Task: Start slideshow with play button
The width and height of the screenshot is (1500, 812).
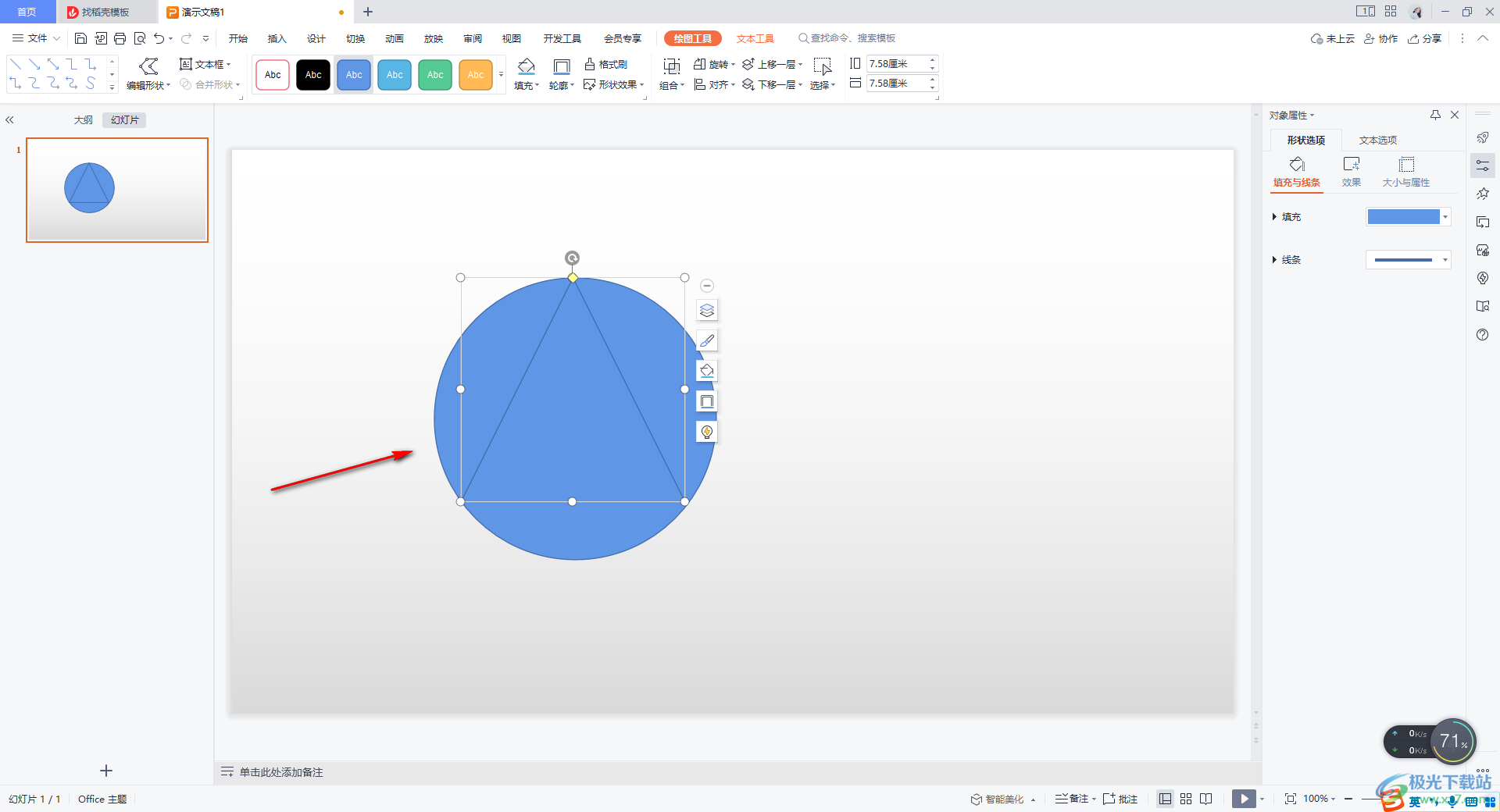Action: tap(1244, 799)
